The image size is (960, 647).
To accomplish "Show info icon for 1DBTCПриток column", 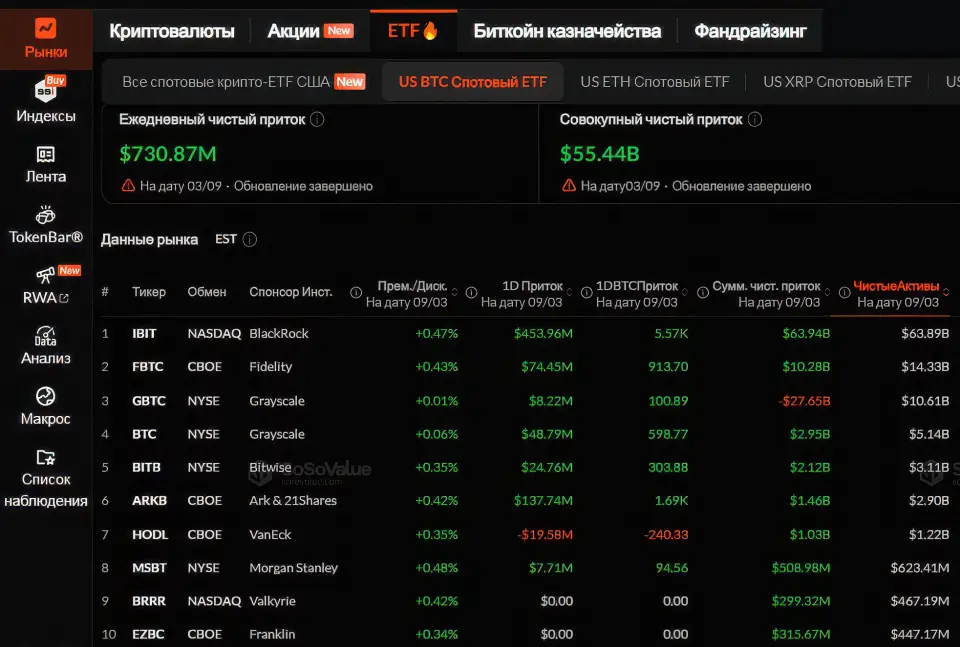I will point(586,293).
